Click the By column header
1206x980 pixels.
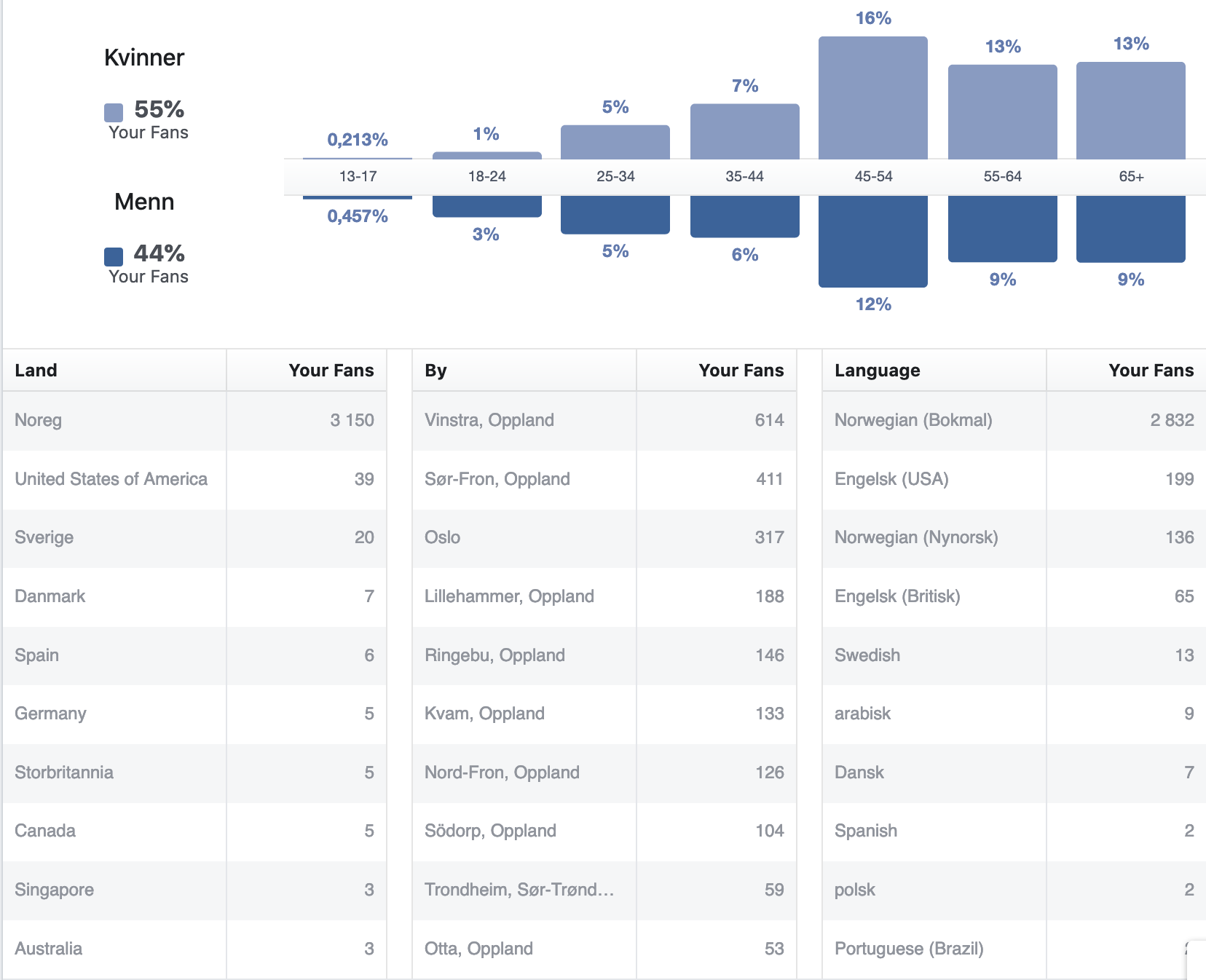pyautogui.click(x=435, y=371)
